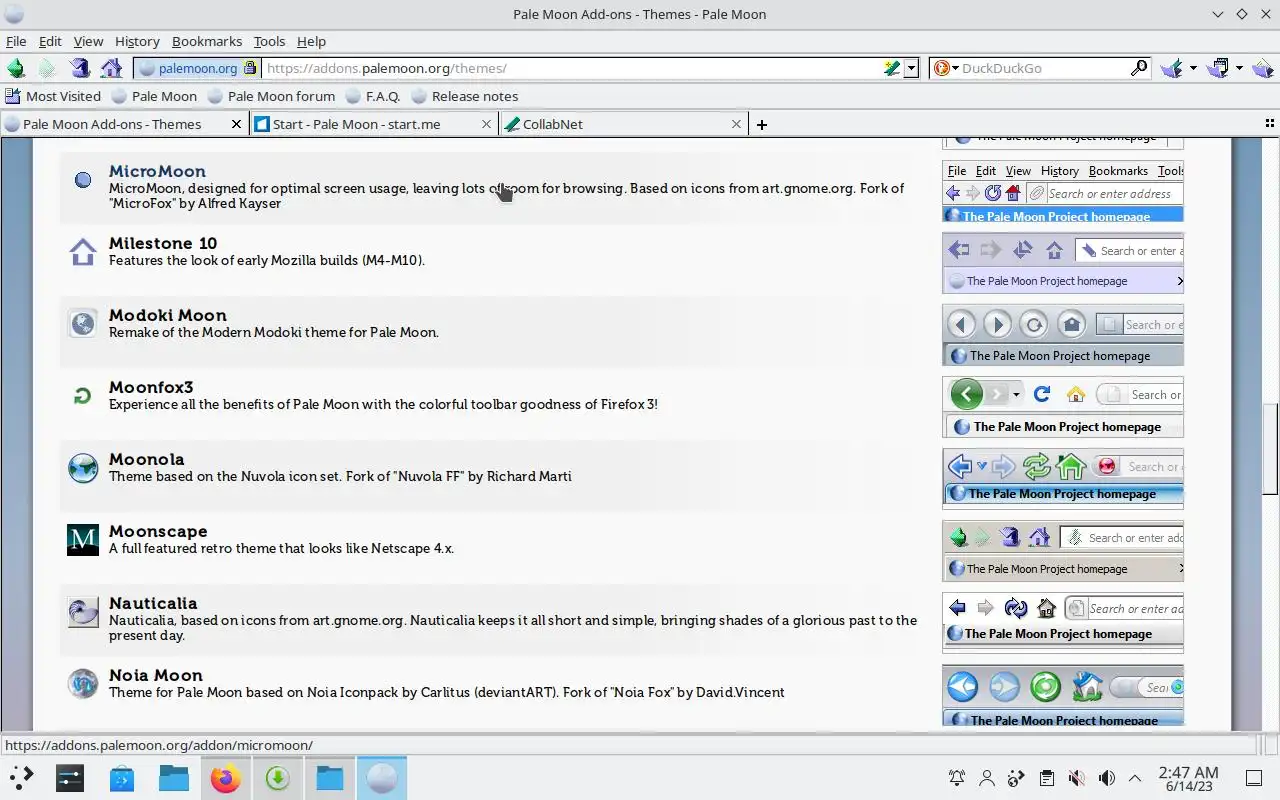Open the MicroMoon theme link

coord(157,171)
